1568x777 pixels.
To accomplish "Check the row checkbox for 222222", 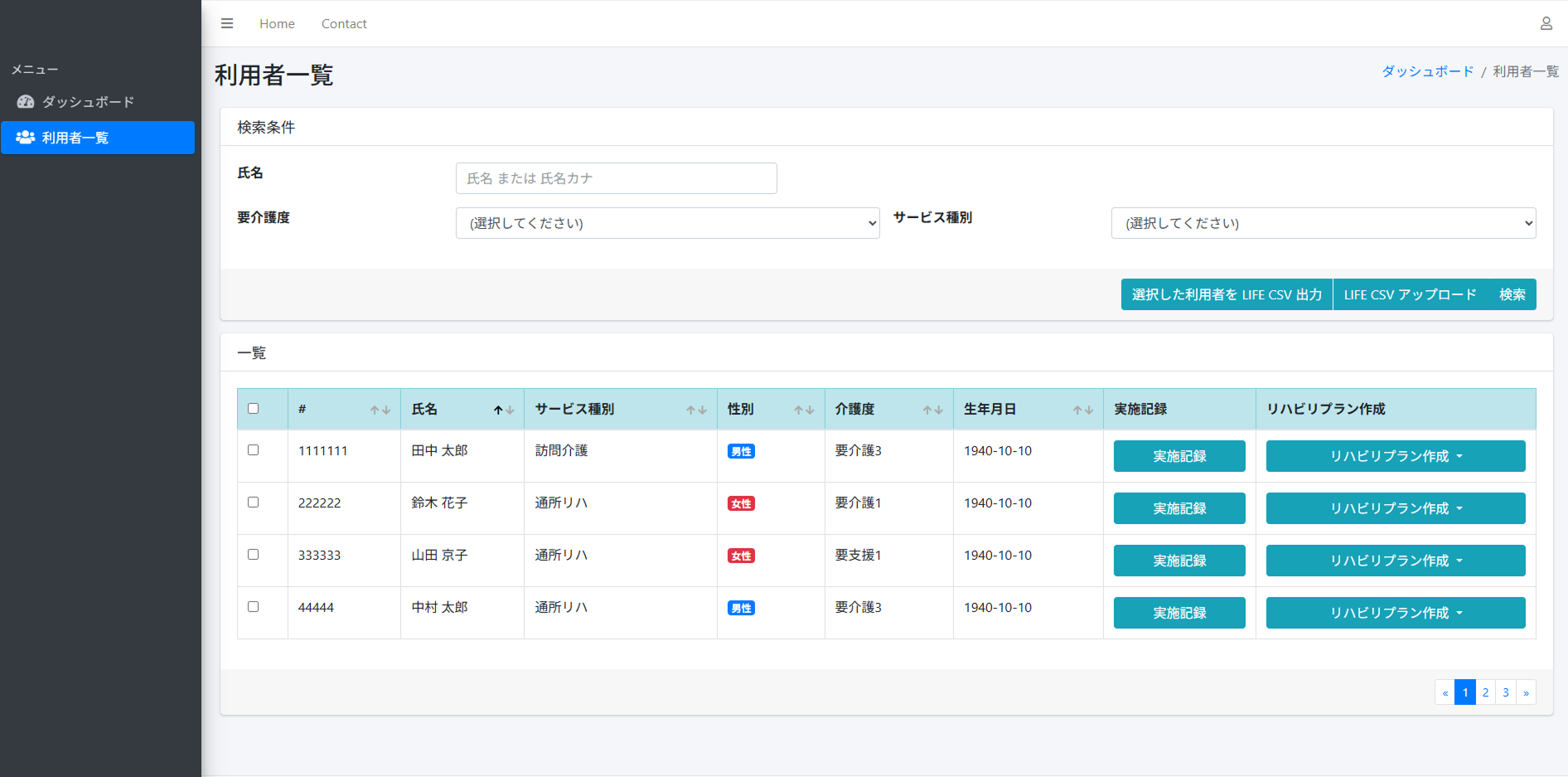I will [x=254, y=502].
